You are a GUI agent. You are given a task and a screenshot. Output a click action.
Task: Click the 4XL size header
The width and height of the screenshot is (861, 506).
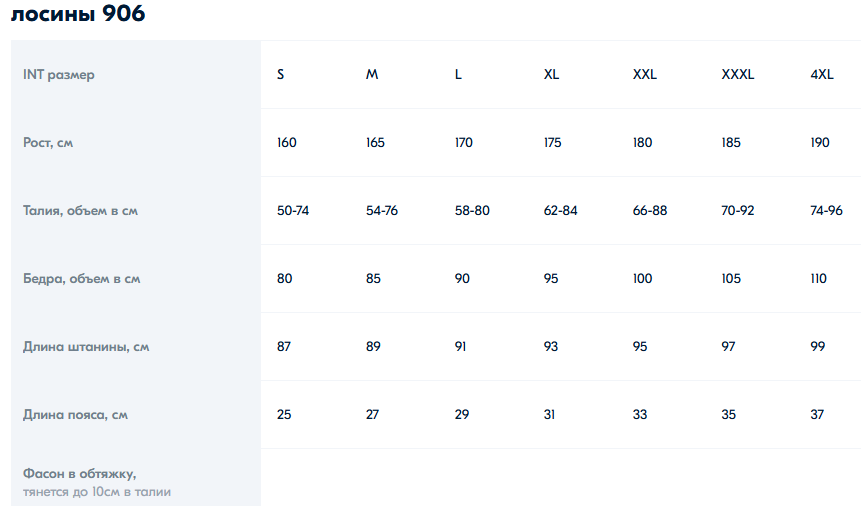[822, 74]
